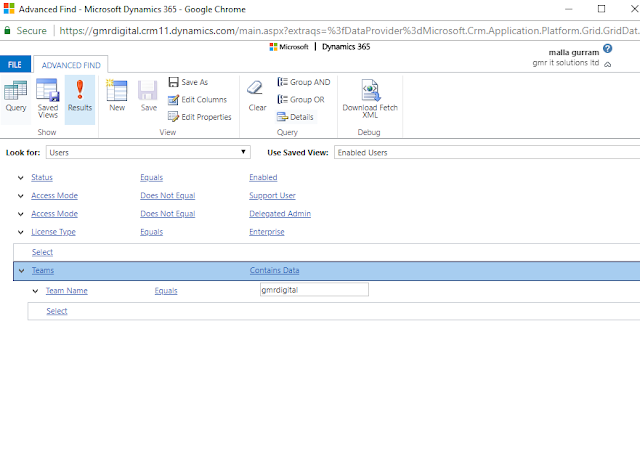
Task: Click the Microsoft logo in header
Action: pyautogui.click(x=289, y=47)
